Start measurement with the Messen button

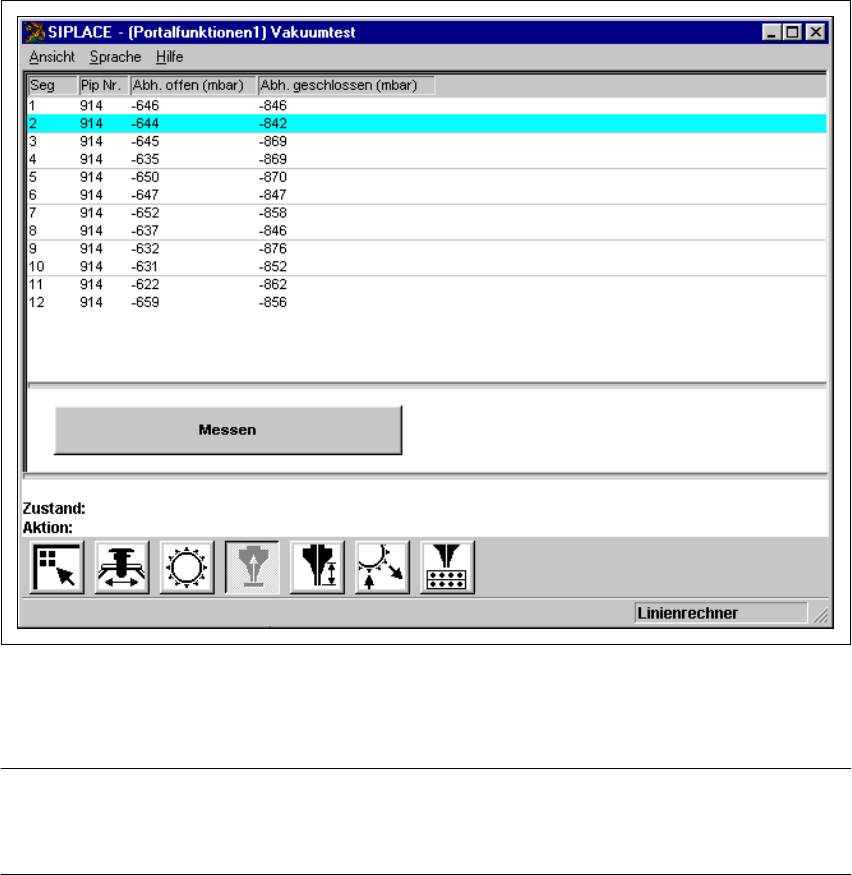click(x=228, y=430)
